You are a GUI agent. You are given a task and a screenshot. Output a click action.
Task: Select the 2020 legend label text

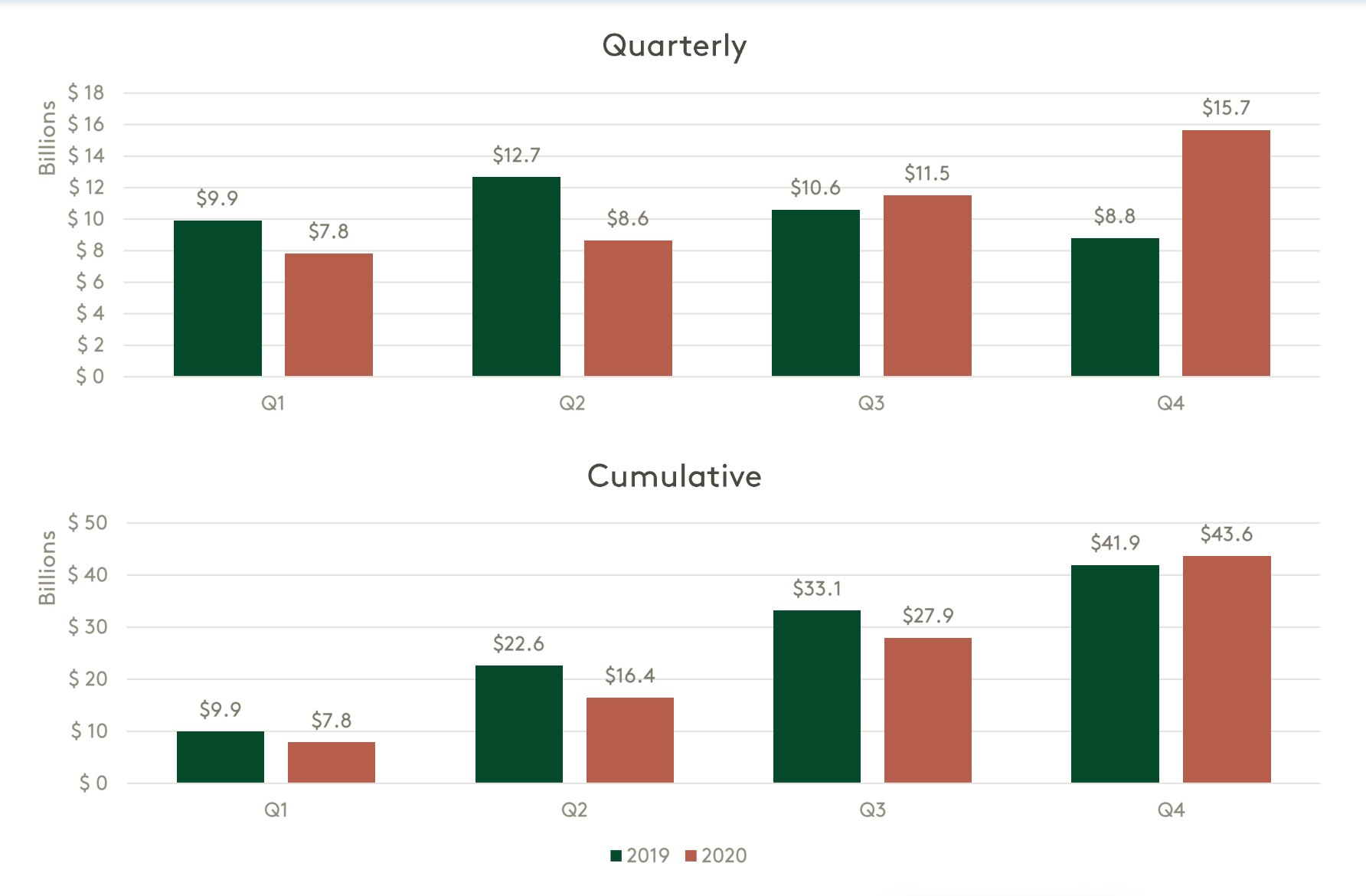[724, 855]
